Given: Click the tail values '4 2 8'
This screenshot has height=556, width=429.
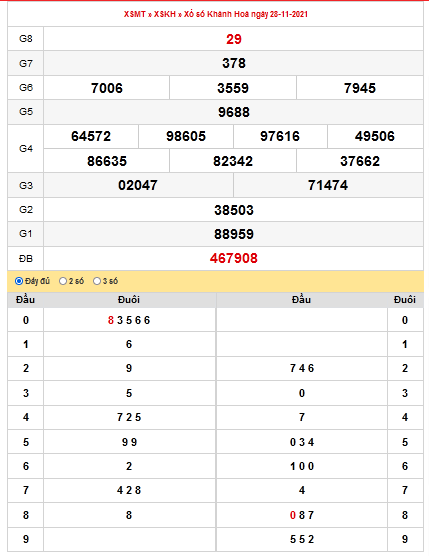Looking at the screenshot, I should (x=129, y=490).
